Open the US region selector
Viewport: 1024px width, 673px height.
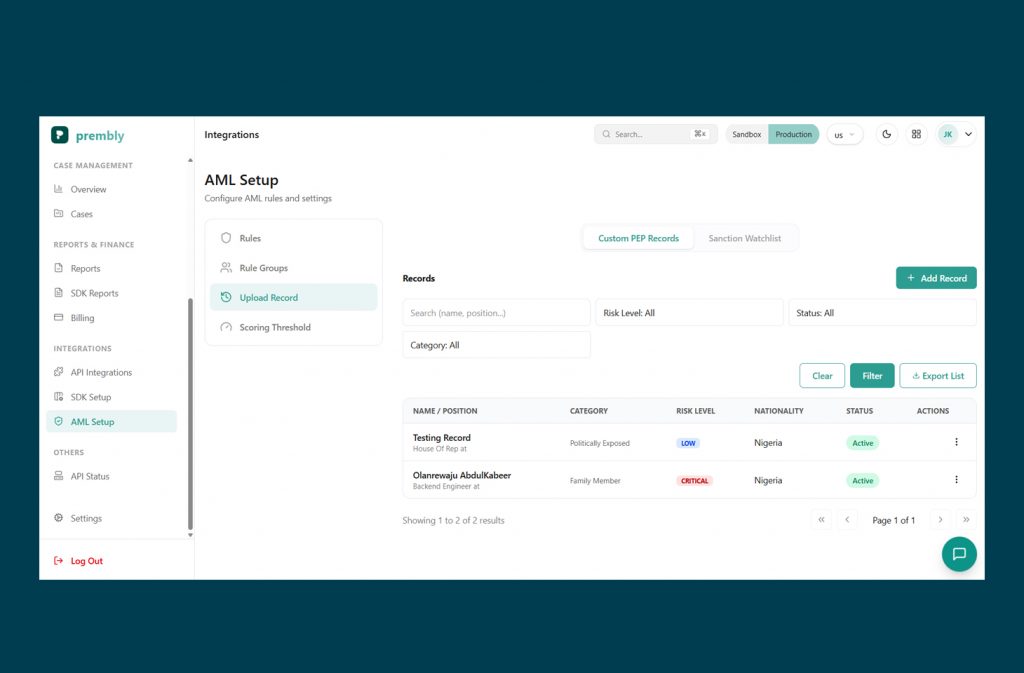click(844, 134)
